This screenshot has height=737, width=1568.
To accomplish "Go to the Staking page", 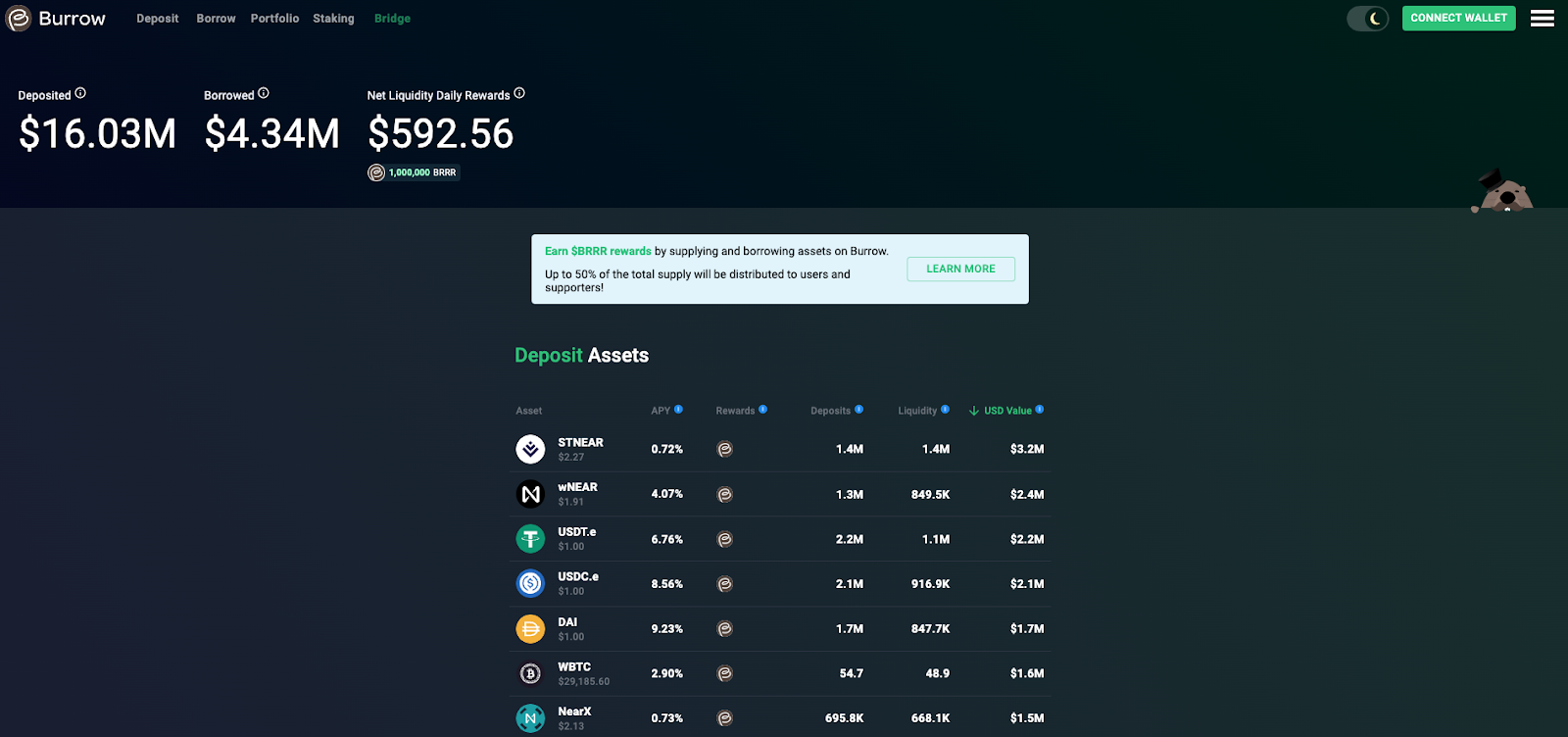I will [333, 19].
